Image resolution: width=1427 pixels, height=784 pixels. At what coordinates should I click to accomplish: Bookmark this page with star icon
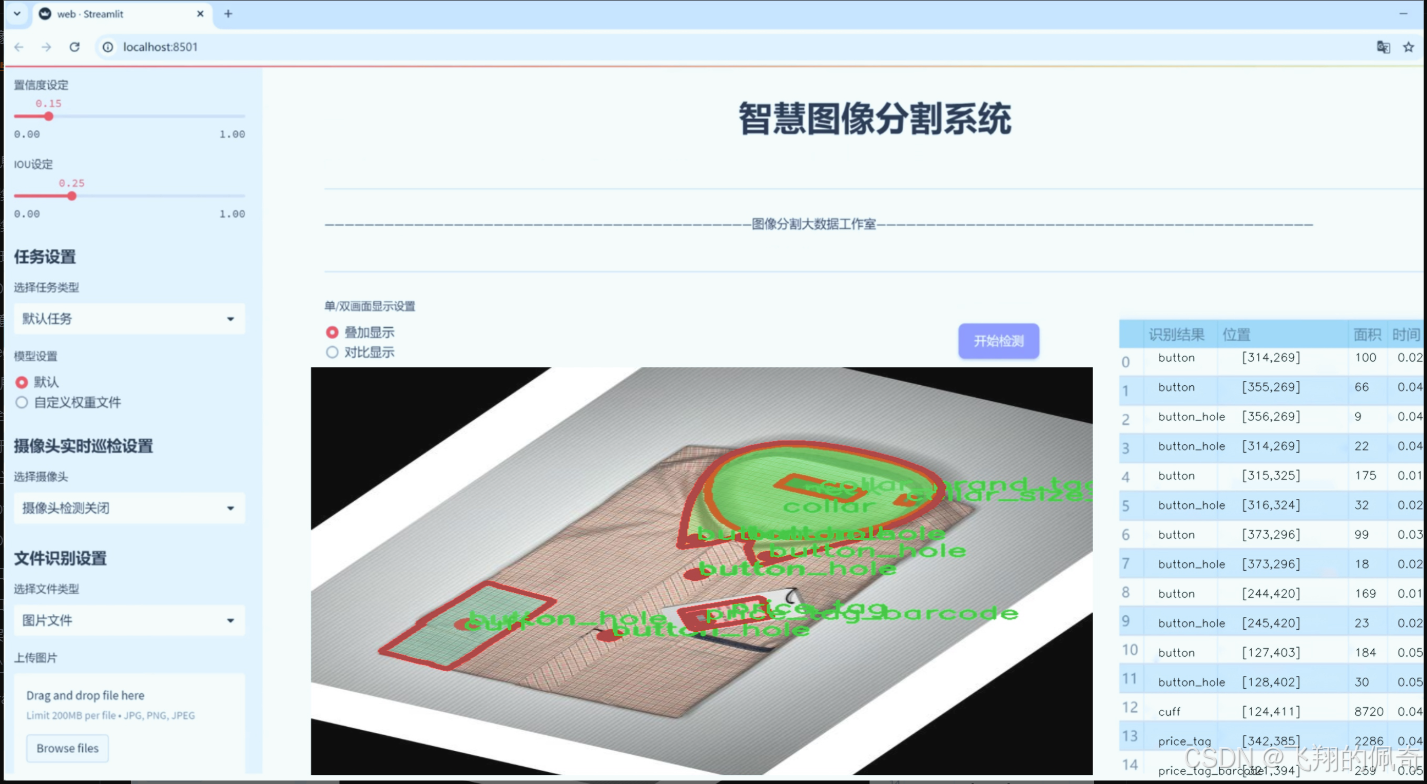coord(1409,47)
